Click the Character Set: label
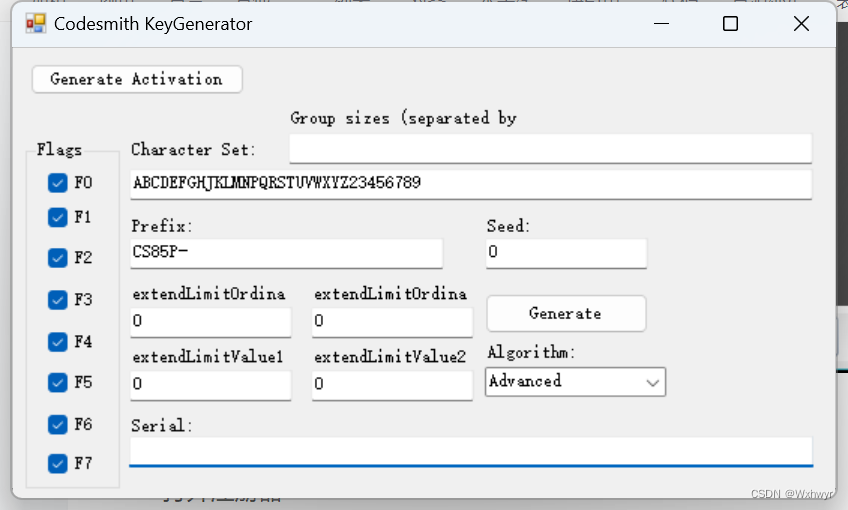 pyautogui.click(x=193, y=150)
